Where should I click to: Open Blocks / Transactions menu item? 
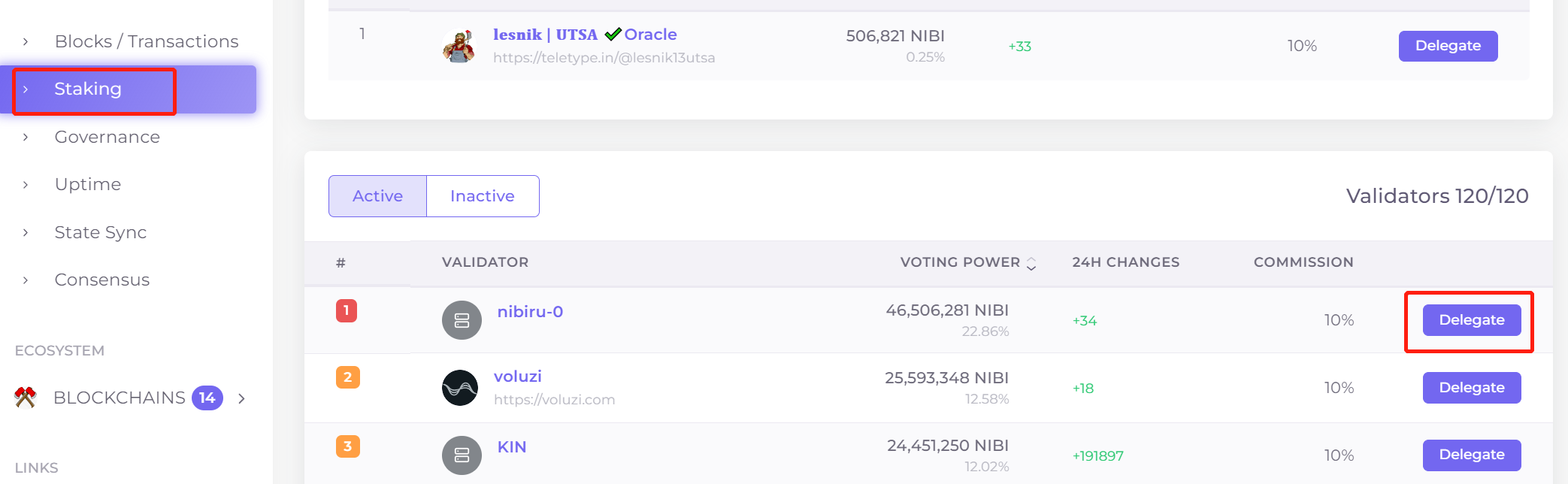pyautogui.click(x=146, y=41)
